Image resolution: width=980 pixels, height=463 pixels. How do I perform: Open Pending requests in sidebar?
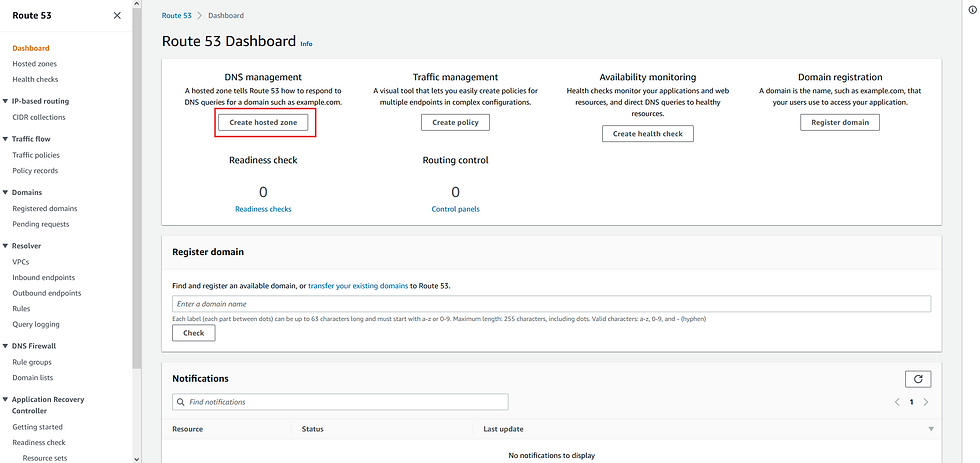coord(41,224)
